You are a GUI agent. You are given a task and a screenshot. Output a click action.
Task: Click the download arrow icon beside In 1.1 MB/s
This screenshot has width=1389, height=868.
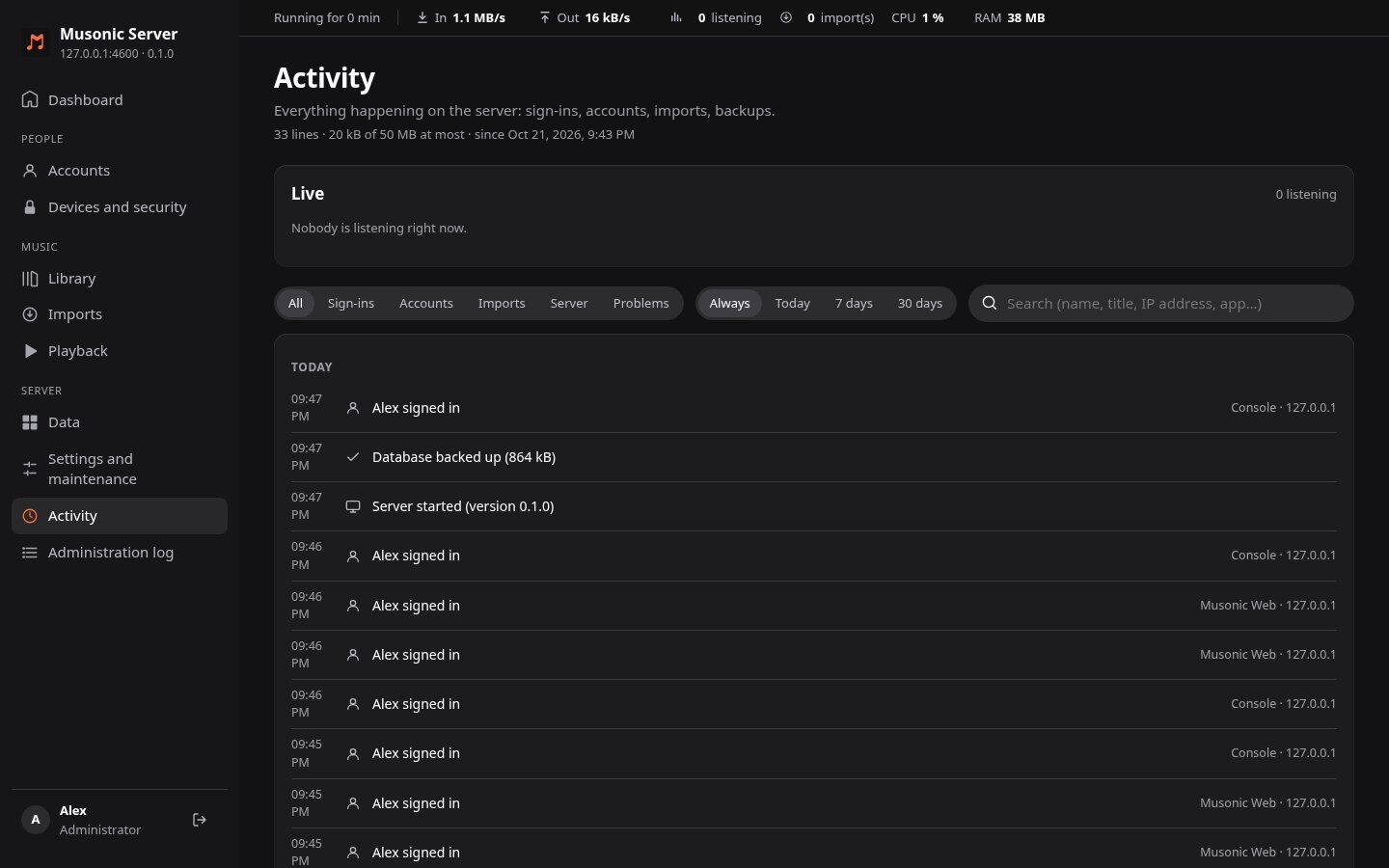[422, 17]
